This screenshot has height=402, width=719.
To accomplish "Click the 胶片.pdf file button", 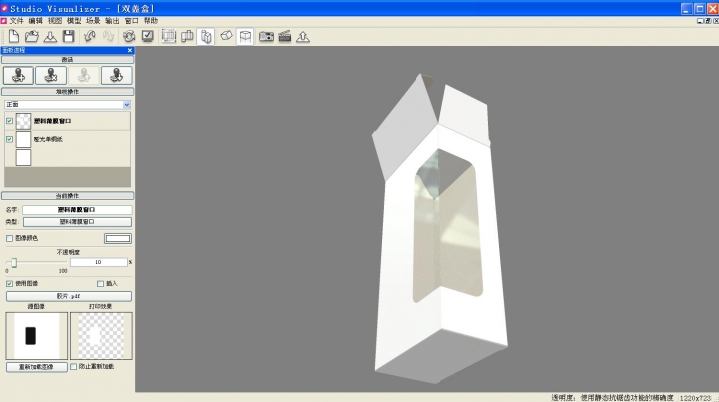I will tap(68, 296).
